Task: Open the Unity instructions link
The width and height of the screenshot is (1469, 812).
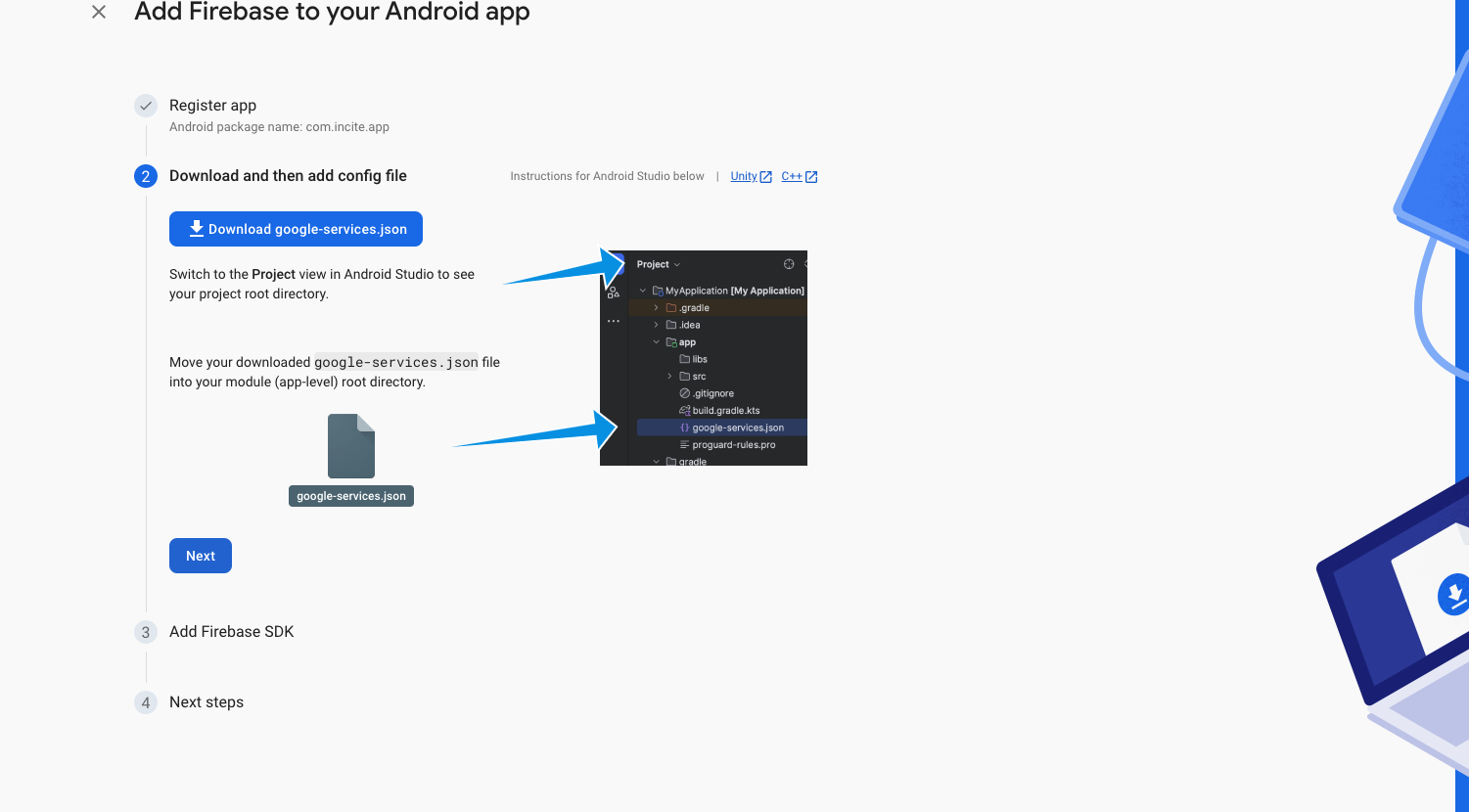Action: pyautogui.click(x=744, y=177)
